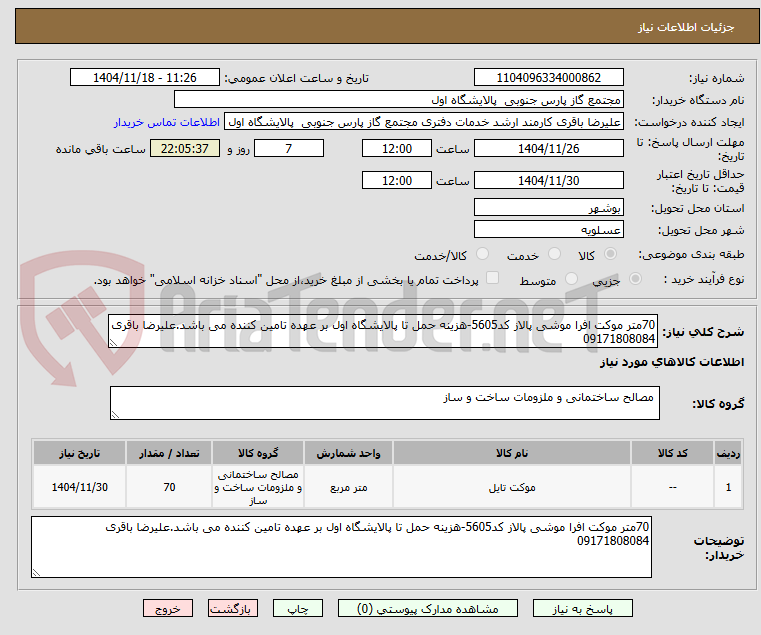Click the response deadline date 1404/11/26

coord(548,149)
